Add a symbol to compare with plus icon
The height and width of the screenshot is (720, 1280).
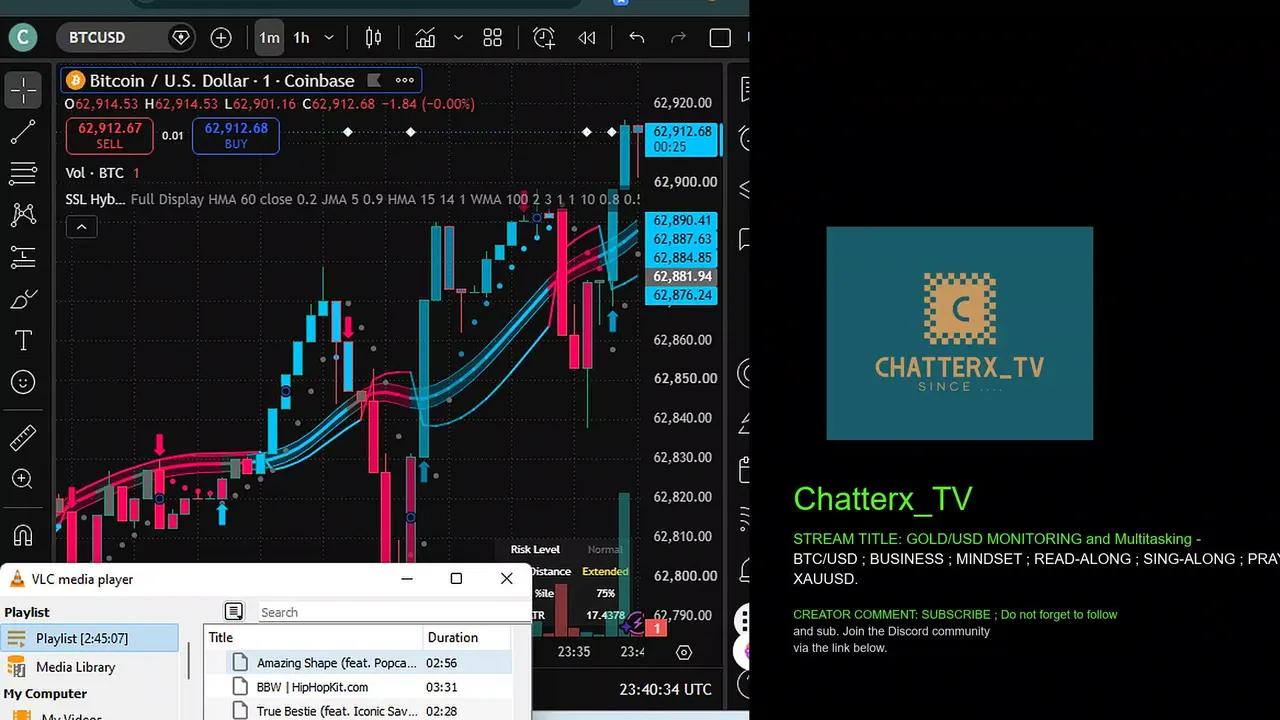pyautogui.click(x=221, y=38)
